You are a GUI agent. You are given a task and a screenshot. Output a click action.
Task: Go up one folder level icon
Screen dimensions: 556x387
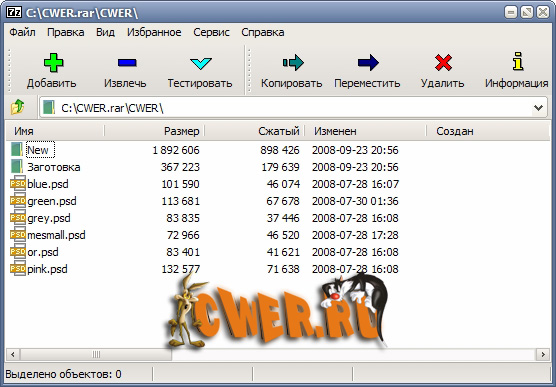tap(17, 107)
